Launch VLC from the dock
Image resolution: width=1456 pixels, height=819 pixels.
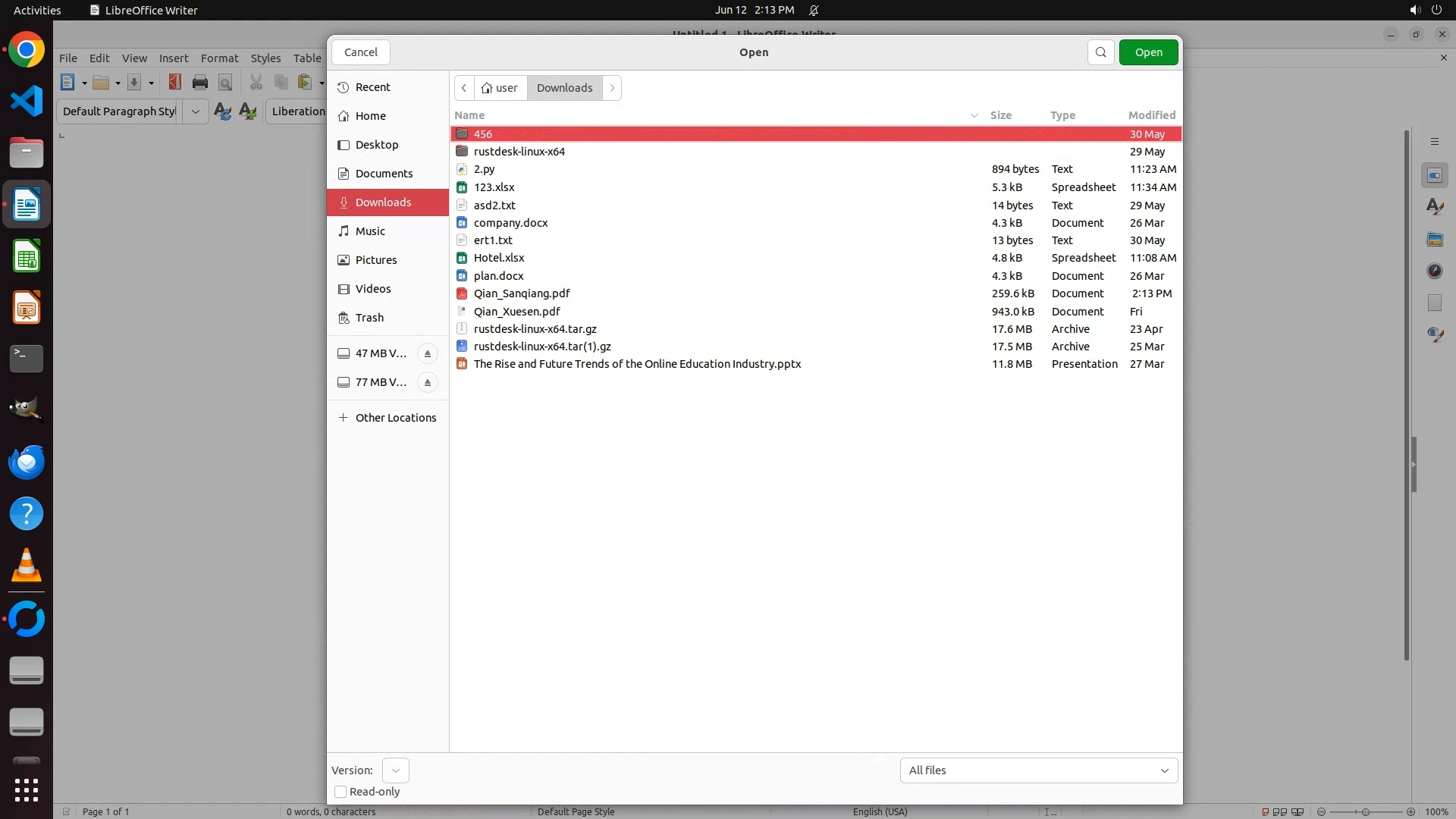click(x=27, y=565)
